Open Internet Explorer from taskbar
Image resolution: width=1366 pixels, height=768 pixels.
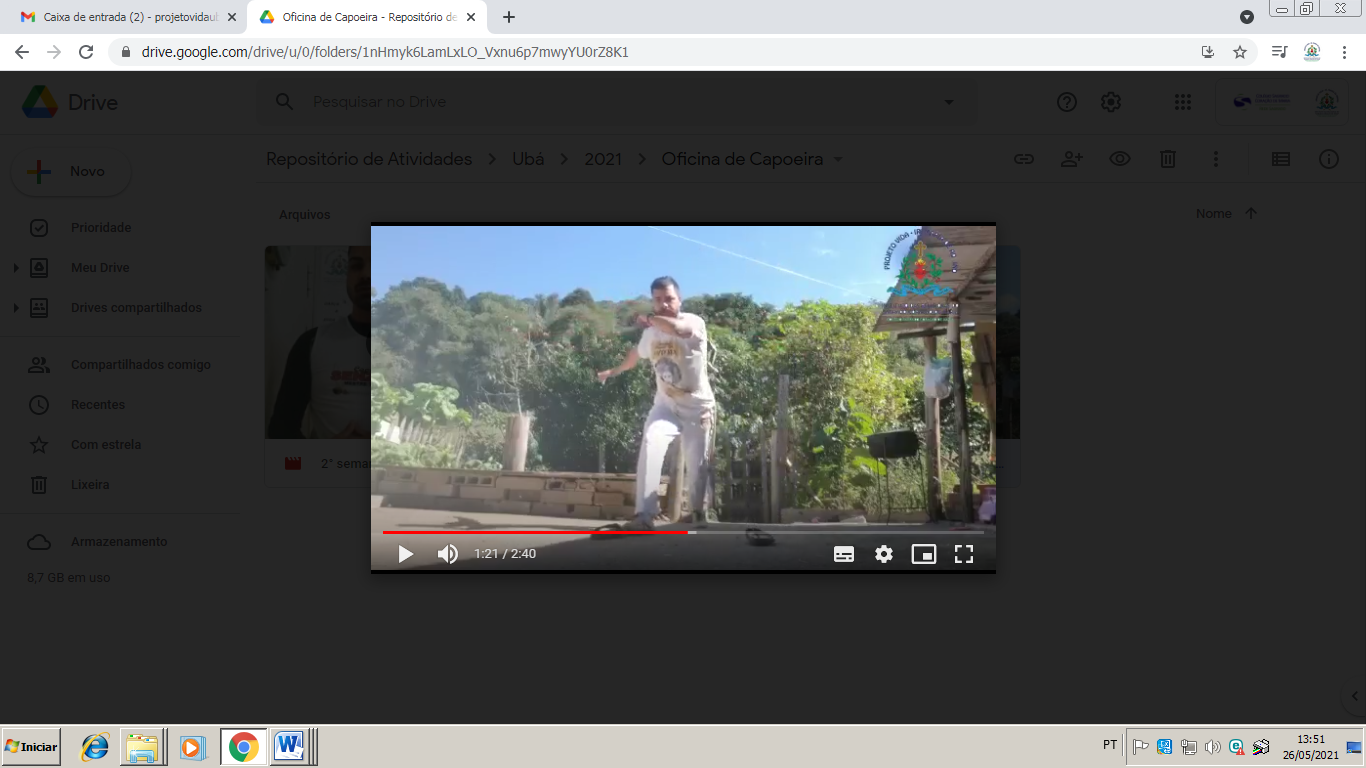pyautogui.click(x=95, y=747)
